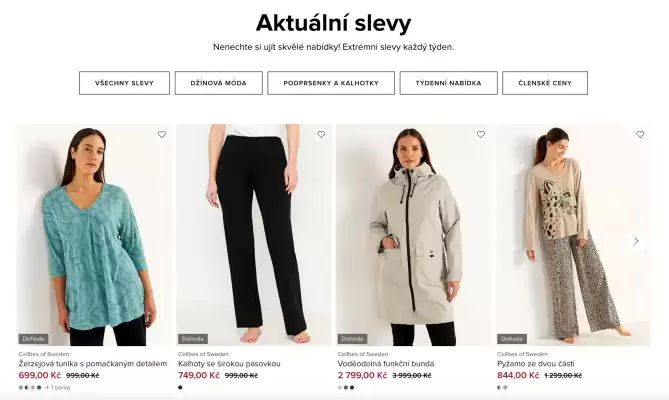Heart the waterproof functional jacket
This screenshot has height=400, width=669.
click(480, 134)
